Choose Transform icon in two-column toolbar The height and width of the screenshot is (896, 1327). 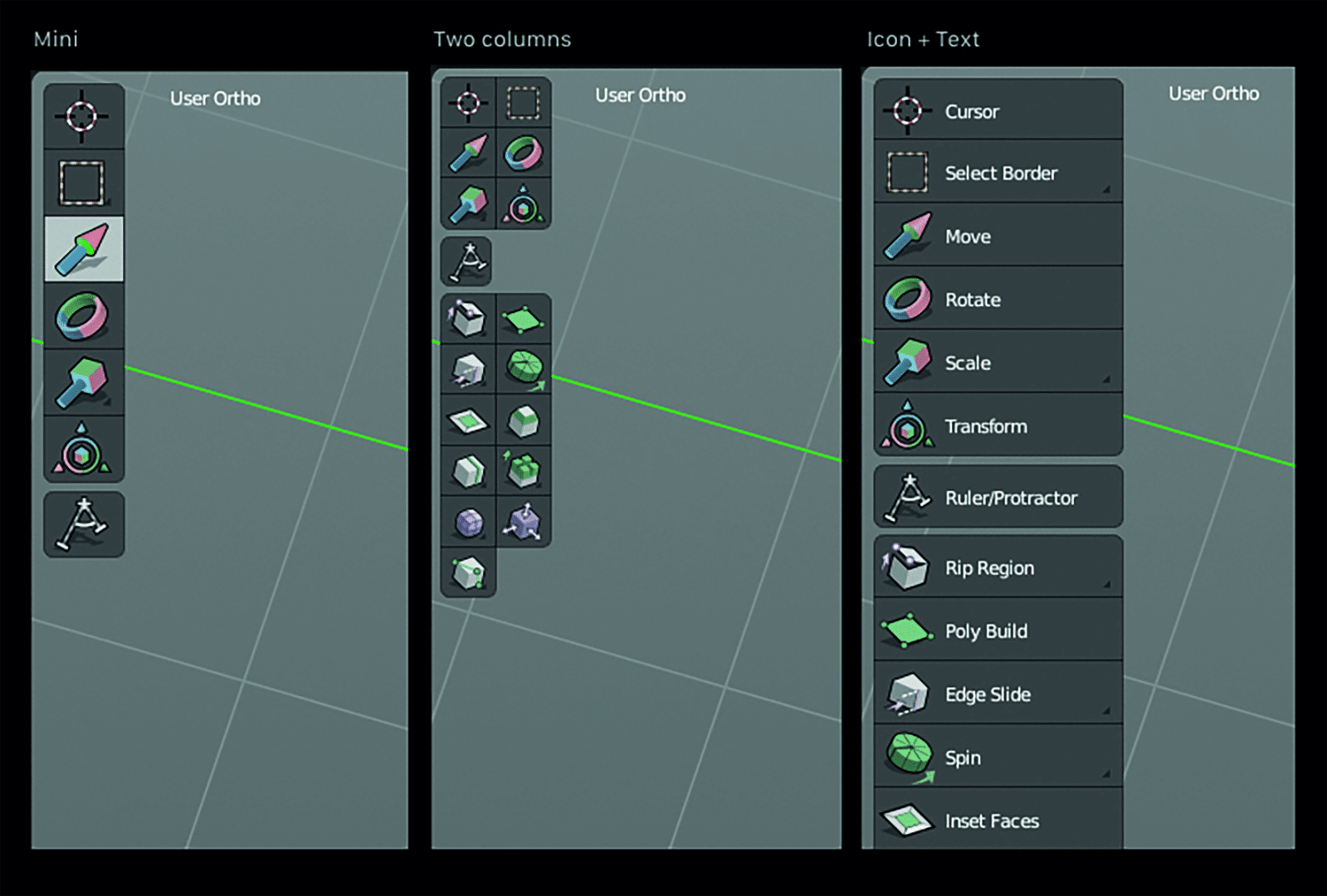(523, 204)
